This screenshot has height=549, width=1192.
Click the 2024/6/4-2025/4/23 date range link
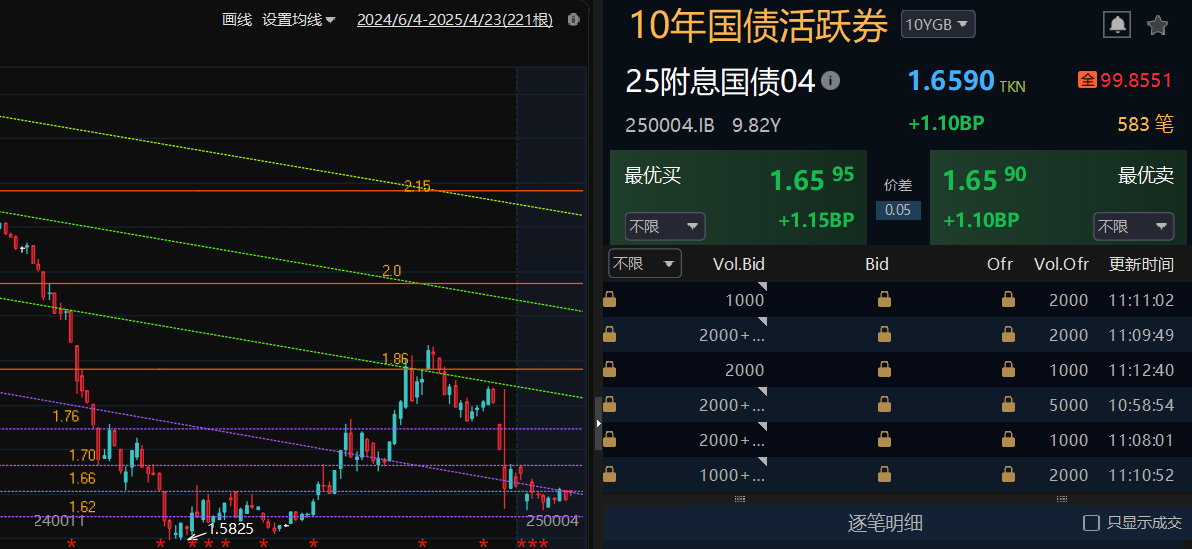[x=454, y=20]
